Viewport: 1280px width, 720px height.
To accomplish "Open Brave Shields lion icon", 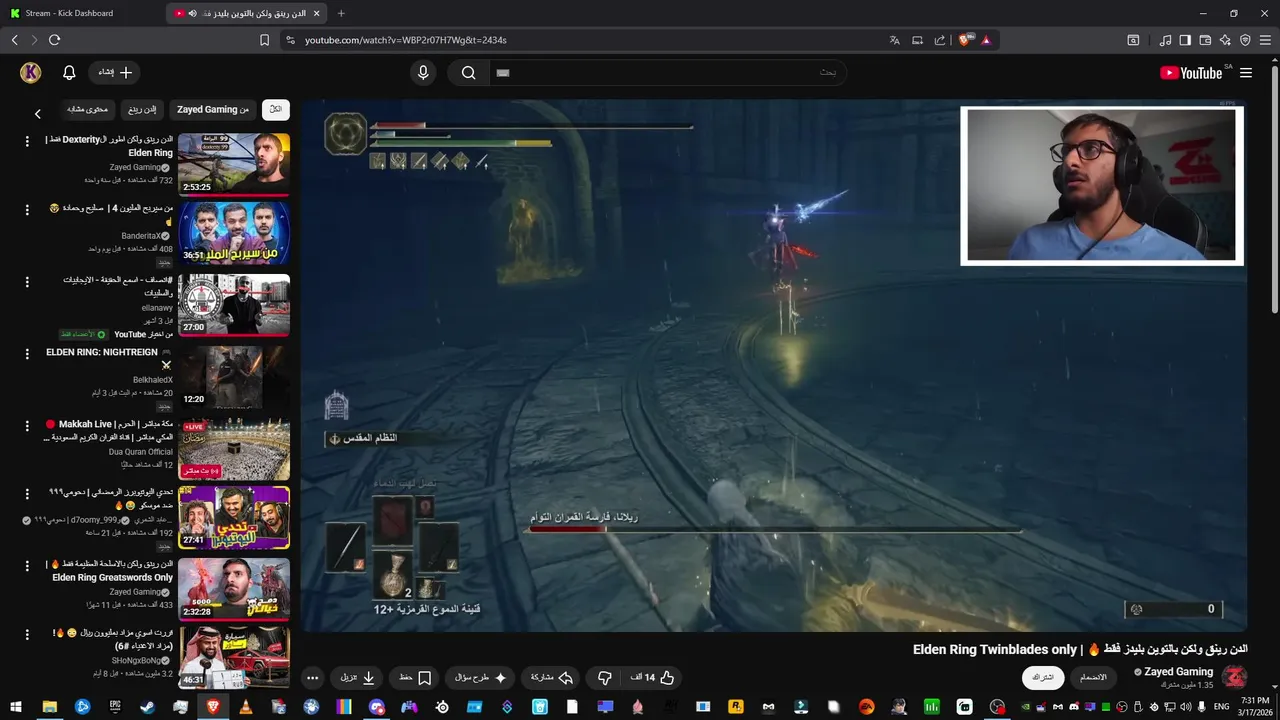I will point(965,40).
